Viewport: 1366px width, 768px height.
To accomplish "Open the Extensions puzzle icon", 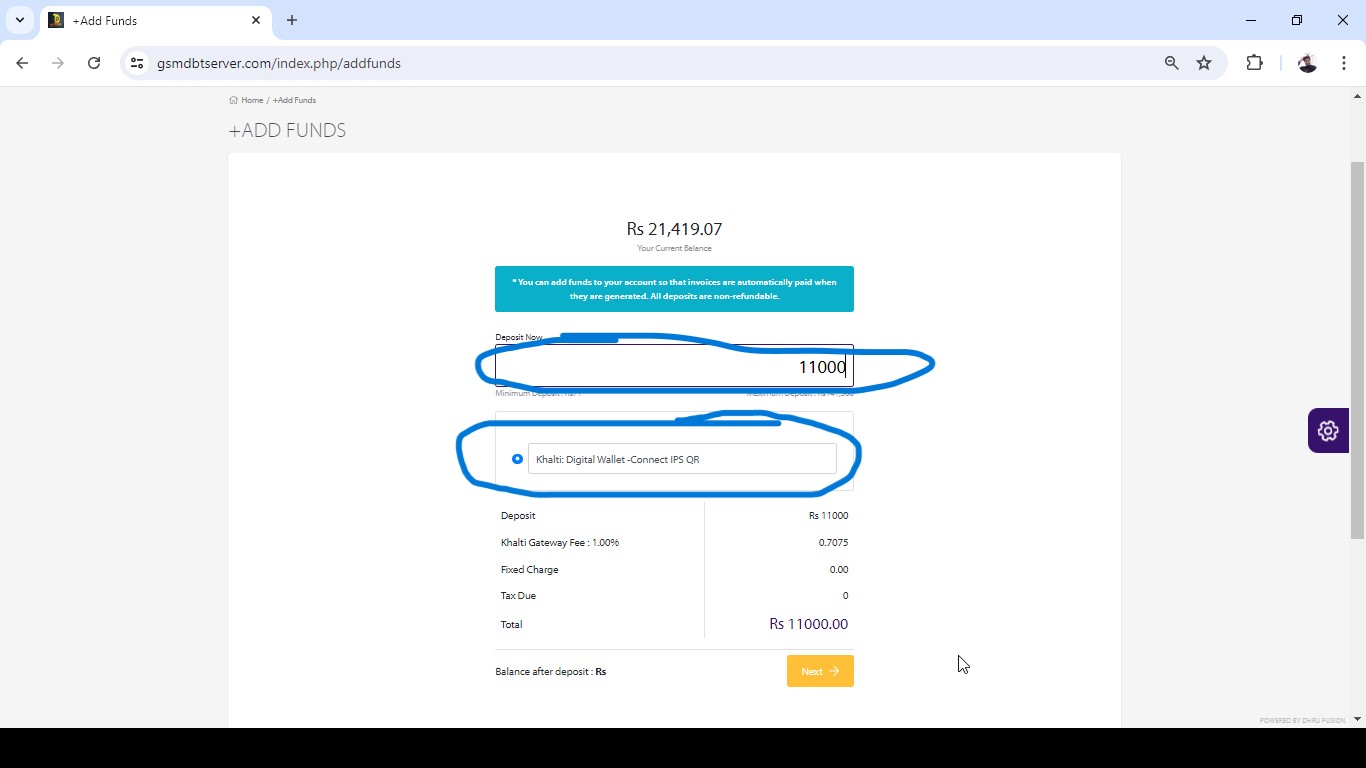I will [1254, 63].
